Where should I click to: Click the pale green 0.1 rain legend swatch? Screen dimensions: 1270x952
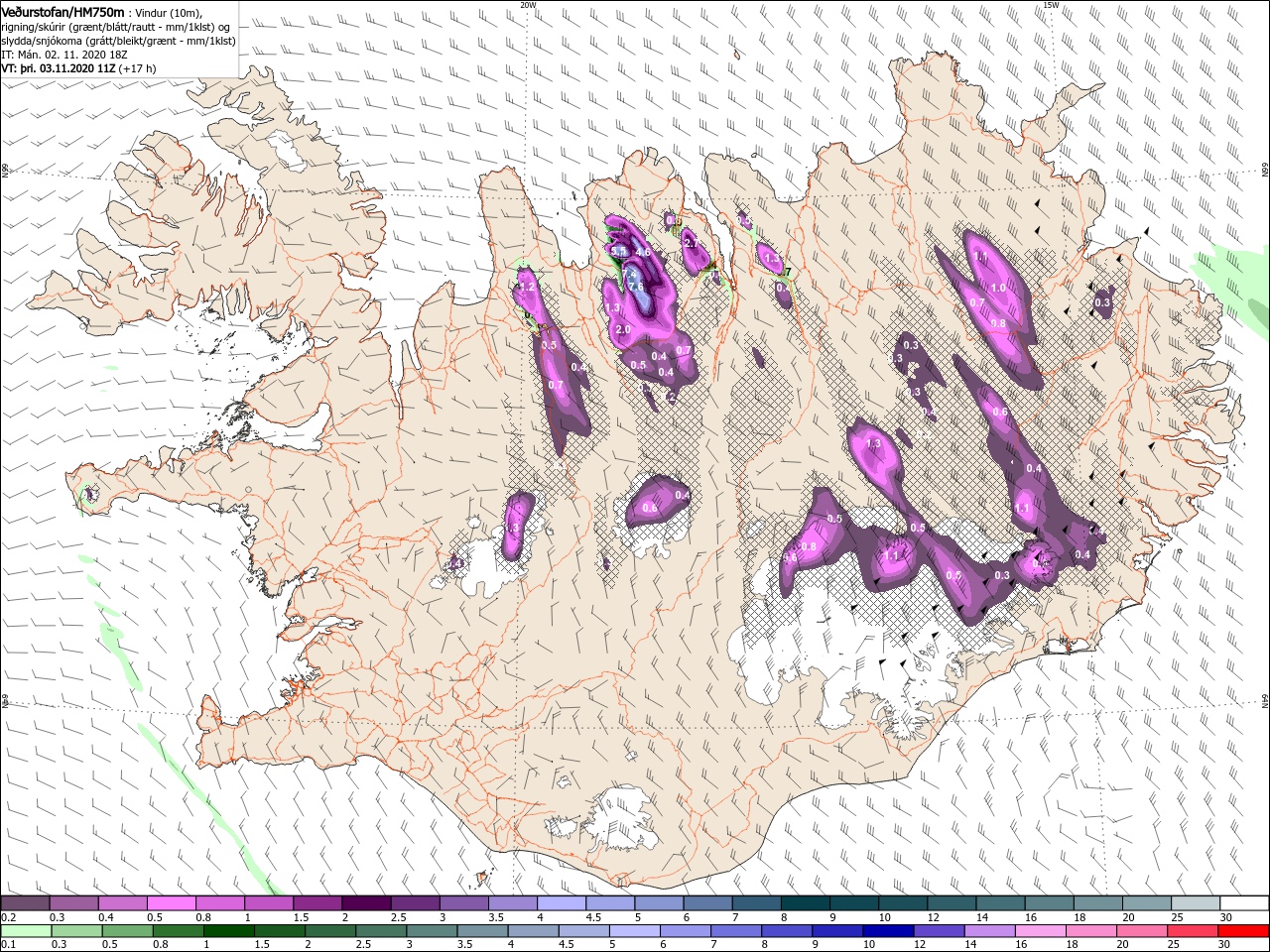coord(25,931)
